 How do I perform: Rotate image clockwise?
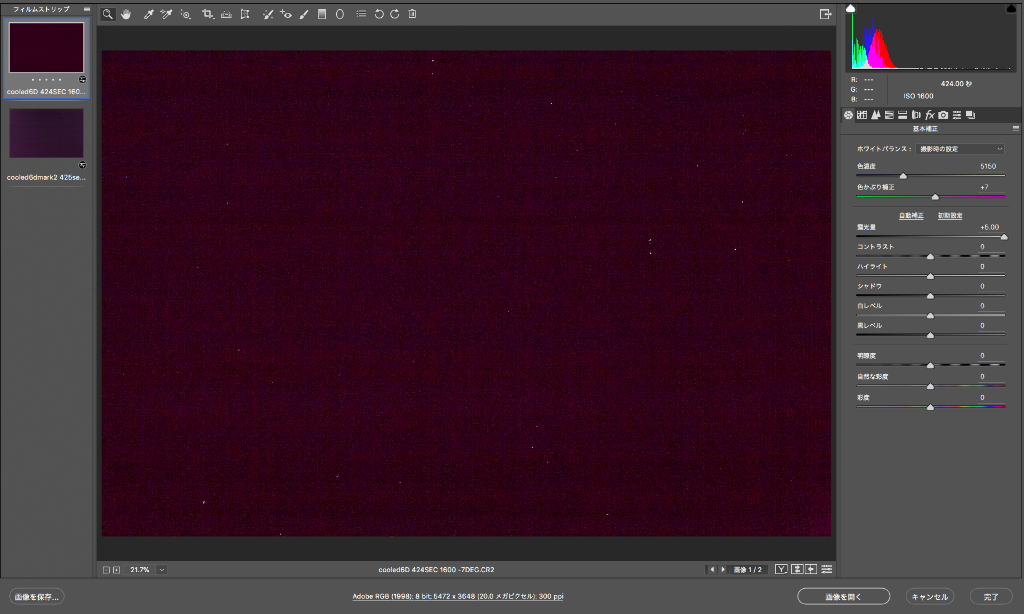[394, 14]
